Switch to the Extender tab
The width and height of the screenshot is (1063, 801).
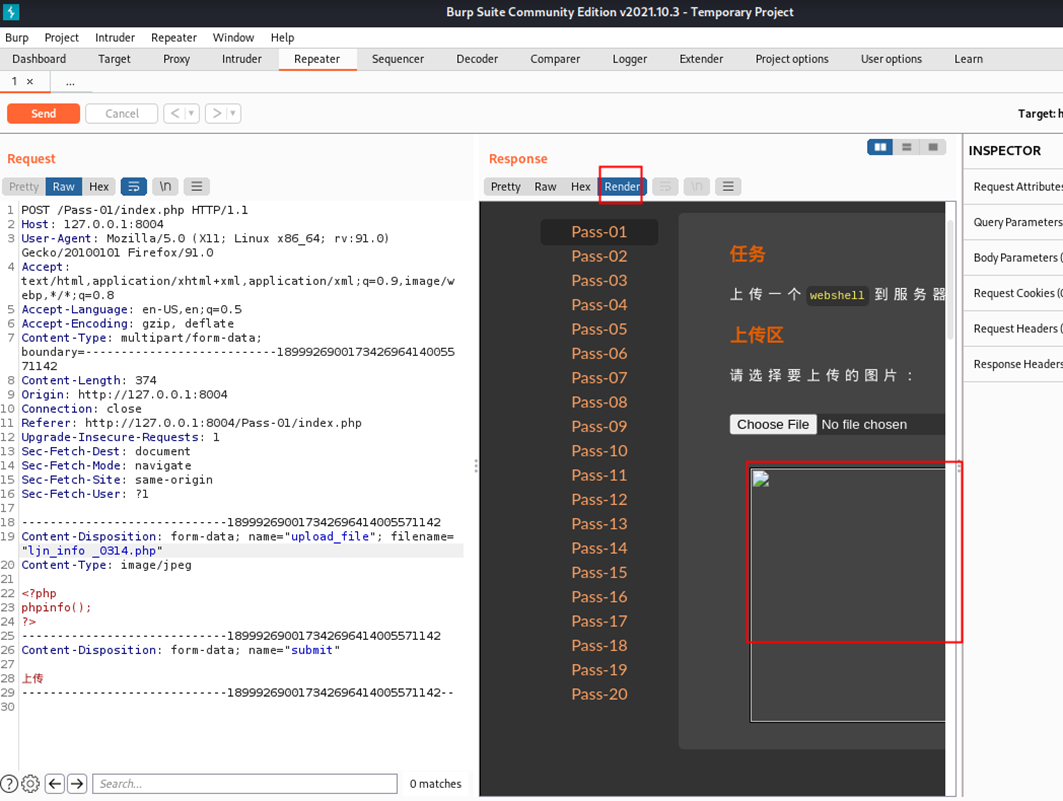point(701,59)
